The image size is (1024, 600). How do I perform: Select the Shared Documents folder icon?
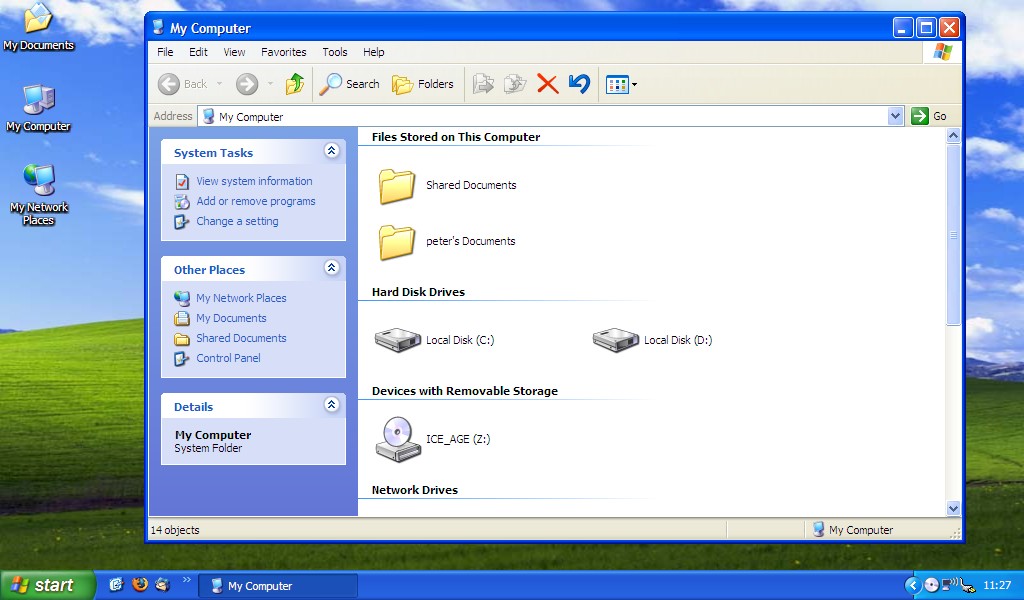coord(396,185)
